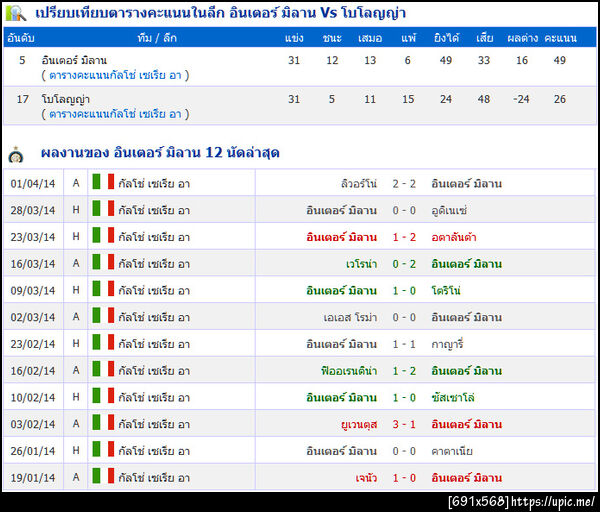600x512 pixels.
Task: Click the ผลงานของ อินเตอร์ มิลาน 12 นัดล่าสุด heading
Action: click(160, 153)
